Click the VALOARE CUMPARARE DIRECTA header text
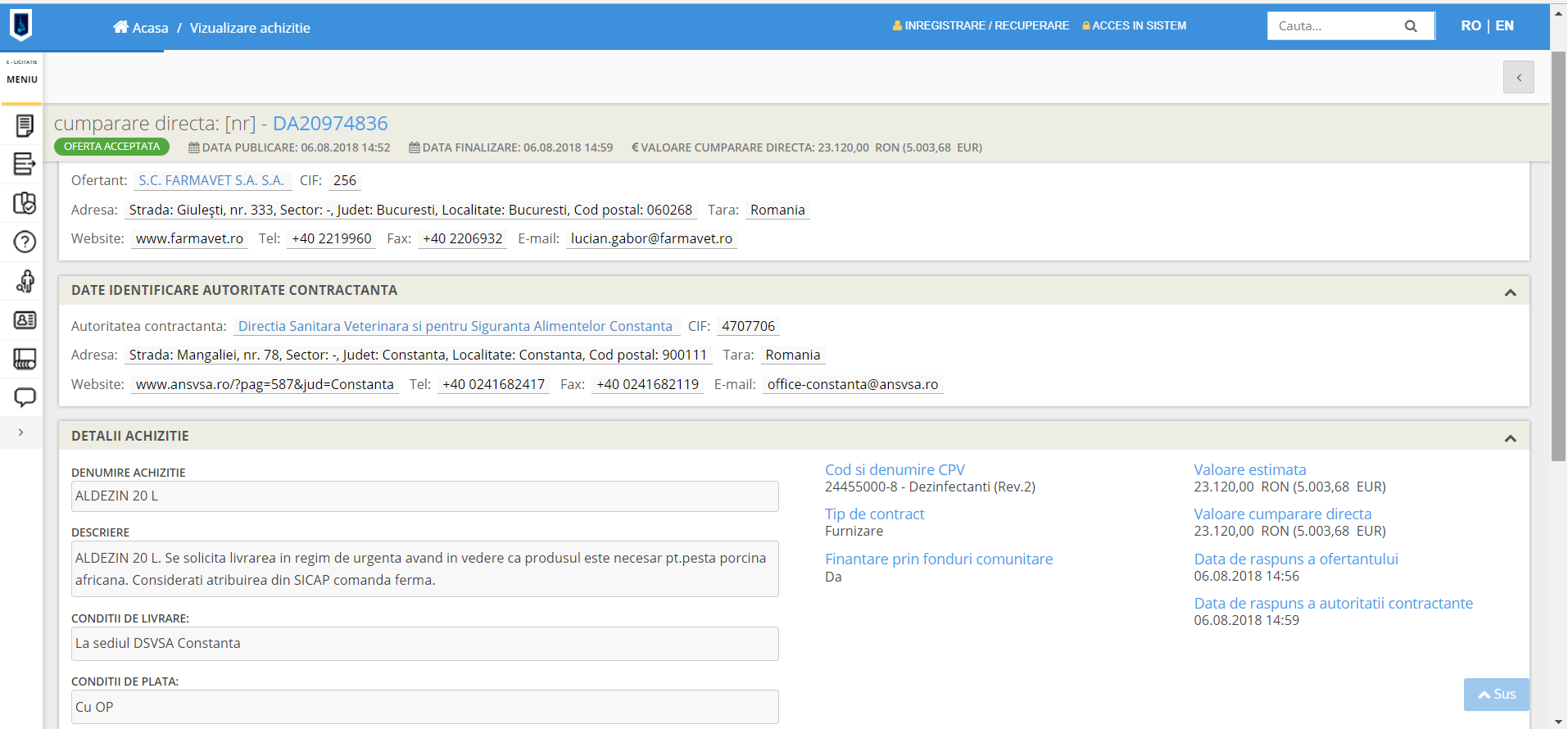 click(x=807, y=147)
